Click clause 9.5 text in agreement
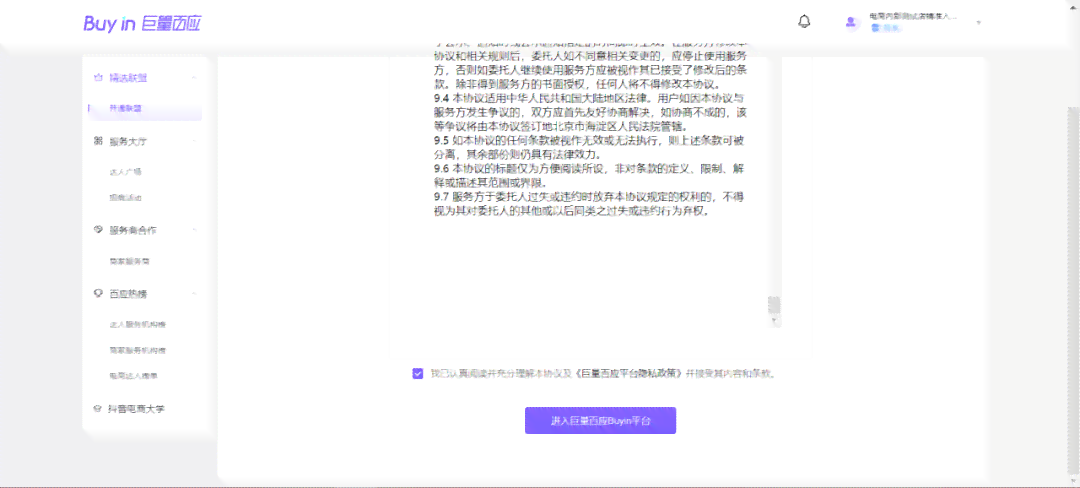 pyautogui.click(x=590, y=147)
